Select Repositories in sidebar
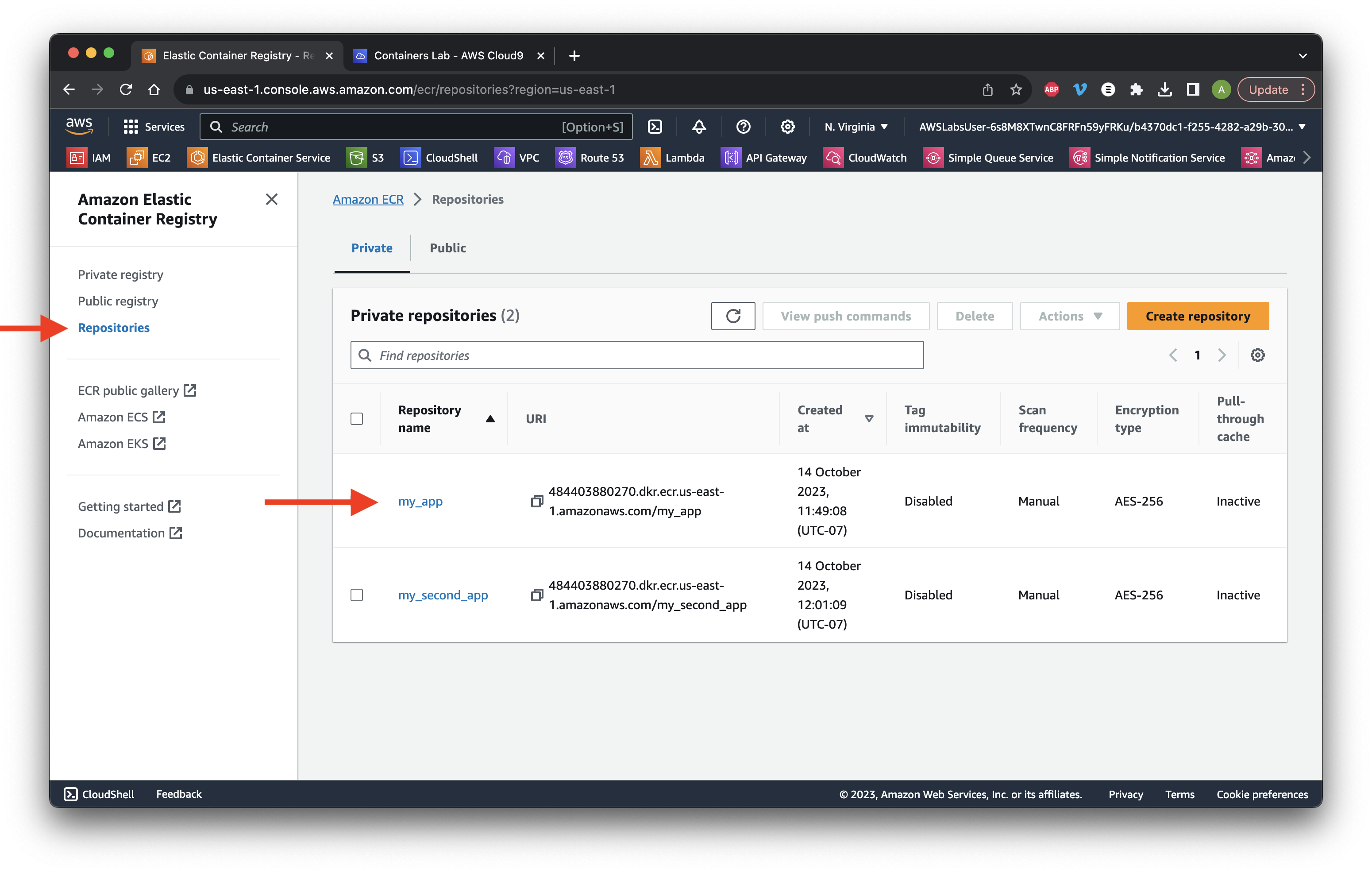Image resolution: width=1372 pixels, height=873 pixels. pyautogui.click(x=113, y=328)
